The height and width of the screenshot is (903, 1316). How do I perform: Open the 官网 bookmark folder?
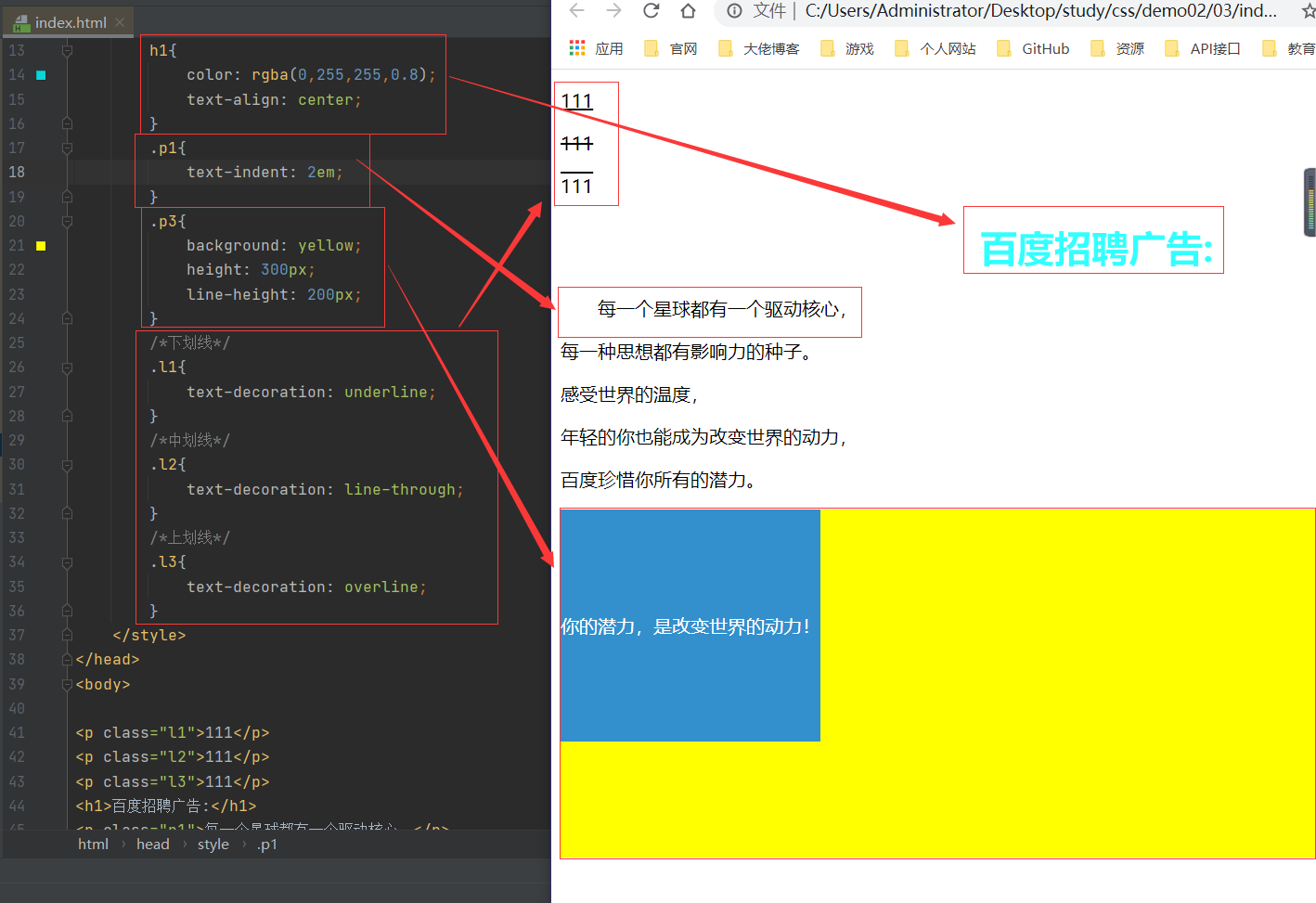click(x=670, y=48)
